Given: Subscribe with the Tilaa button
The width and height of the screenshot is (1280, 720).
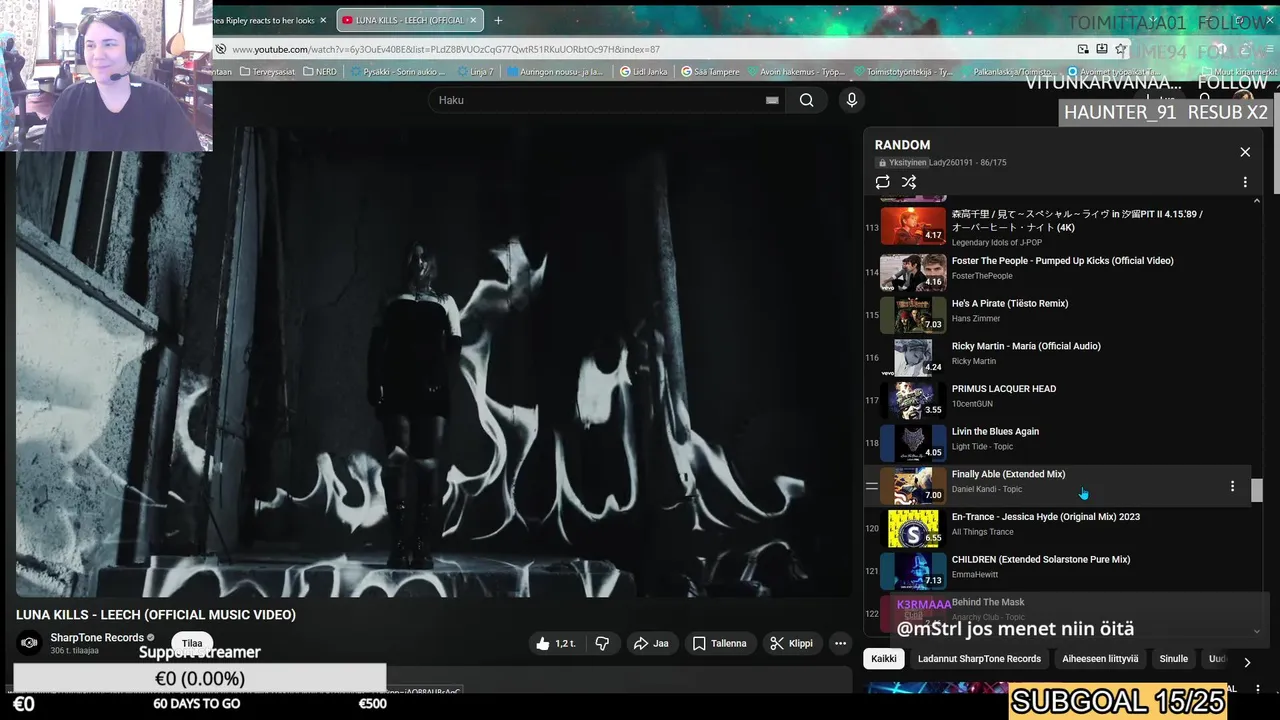Looking at the screenshot, I should pyautogui.click(x=192, y=643).
